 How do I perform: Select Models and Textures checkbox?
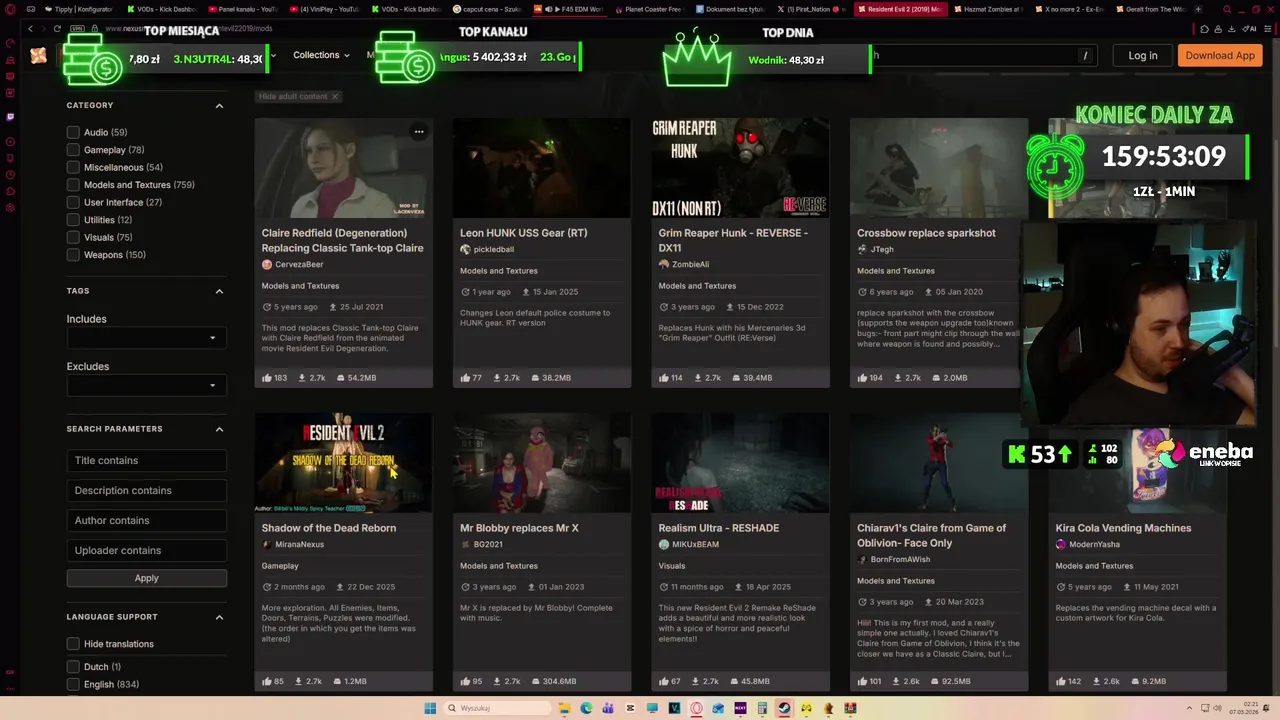[x=73, y=185]
